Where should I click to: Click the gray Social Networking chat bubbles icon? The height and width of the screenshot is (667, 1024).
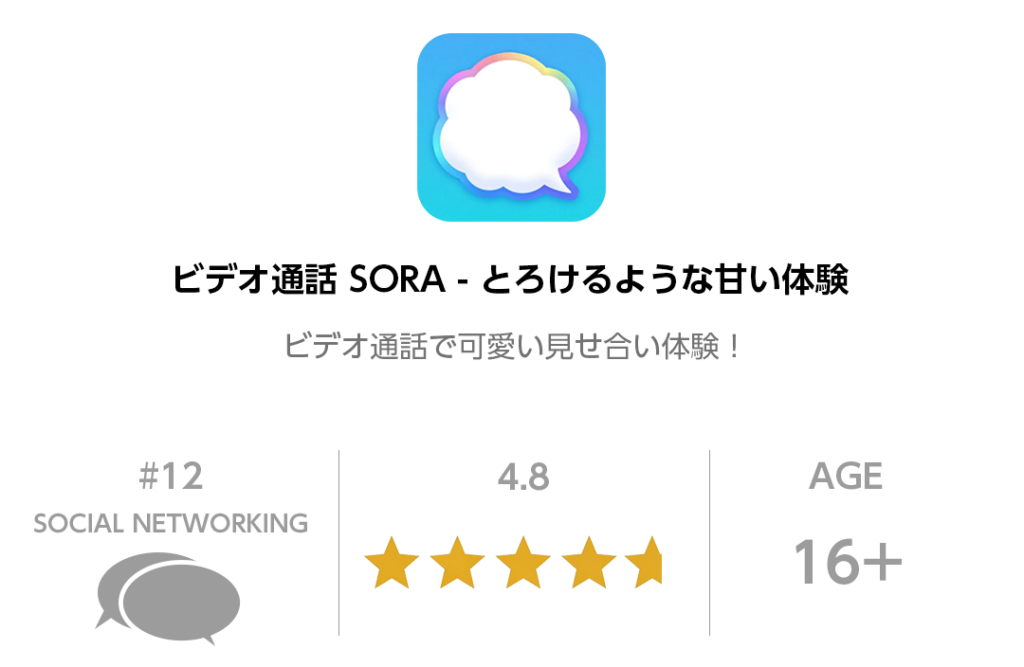tap(168, 598)
